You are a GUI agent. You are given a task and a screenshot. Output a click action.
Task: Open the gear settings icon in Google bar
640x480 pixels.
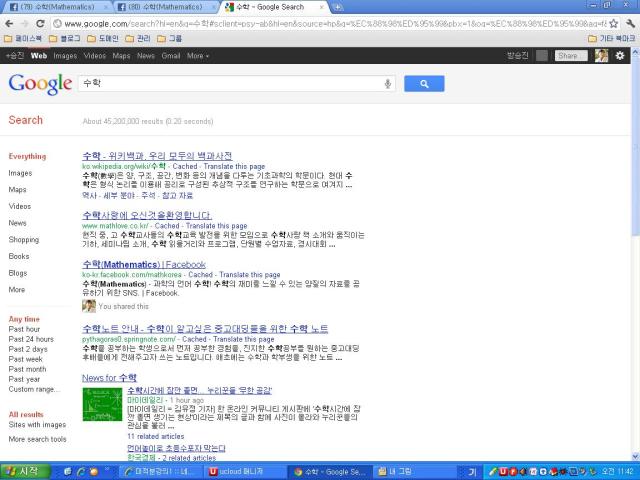pyautogui.click(x=620, y=56)
